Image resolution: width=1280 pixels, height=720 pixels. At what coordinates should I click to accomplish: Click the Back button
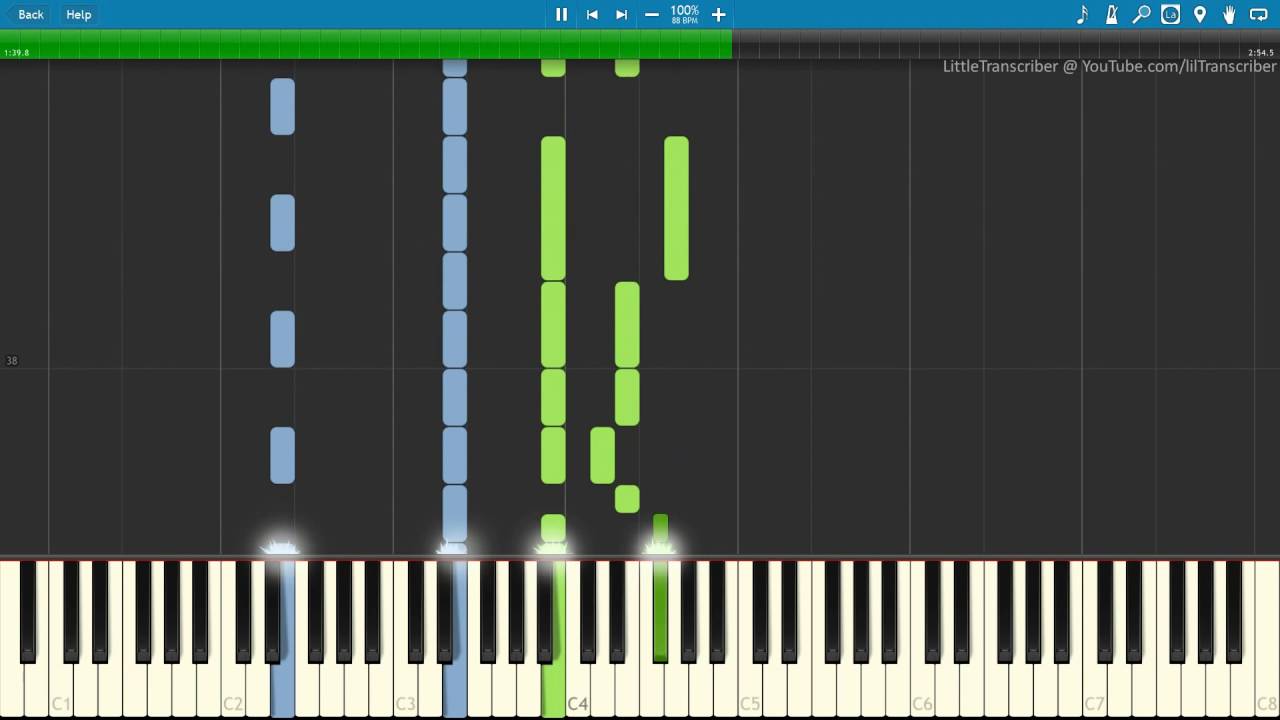(24, 14)
